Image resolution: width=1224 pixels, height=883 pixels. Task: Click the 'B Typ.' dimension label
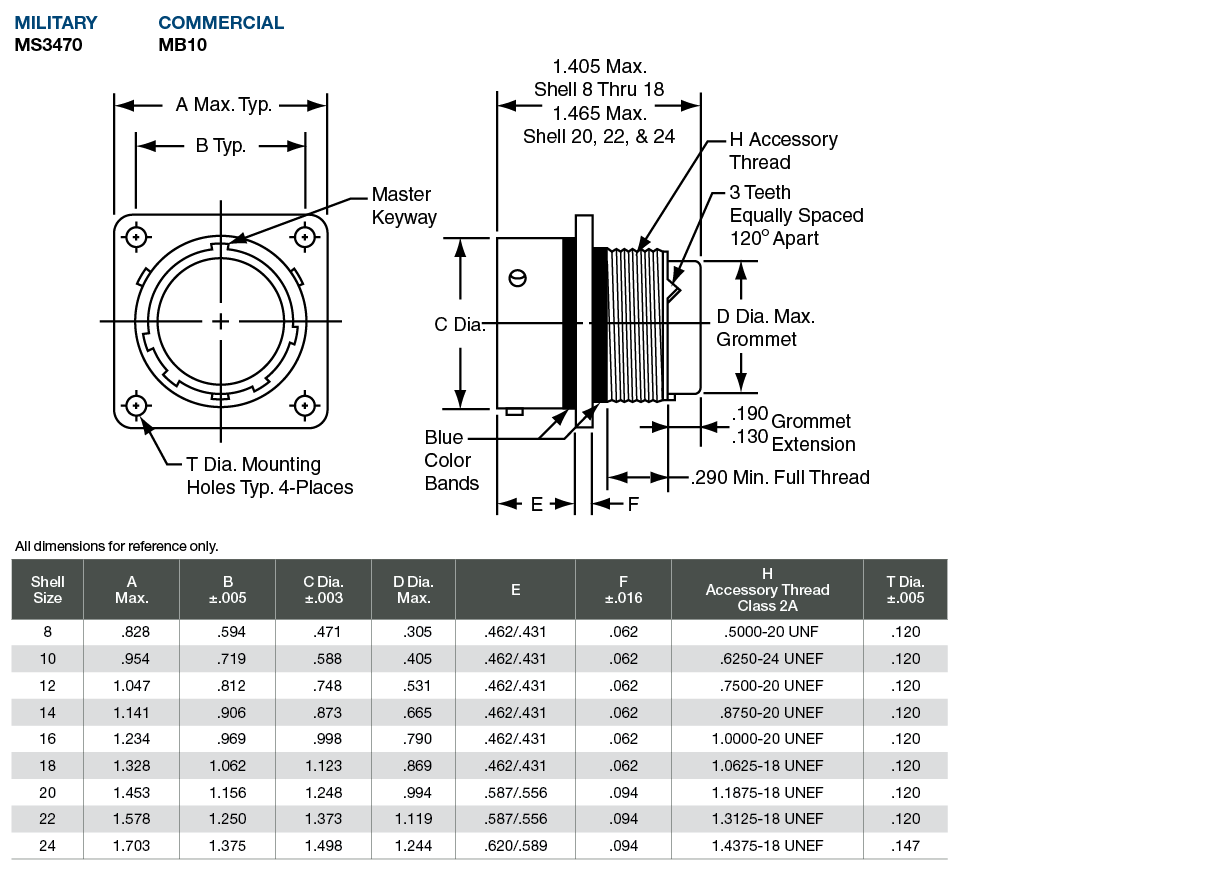tap(221, 146)
